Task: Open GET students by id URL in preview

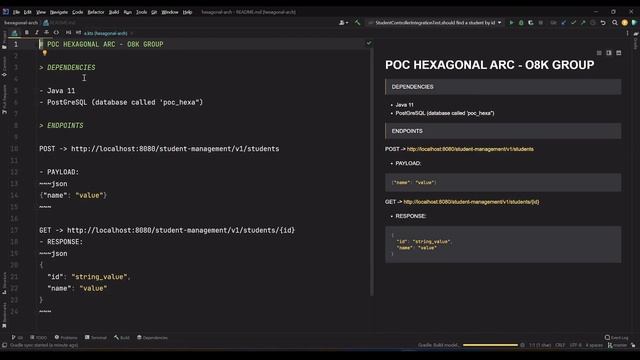Action: (x=471, y=202)
